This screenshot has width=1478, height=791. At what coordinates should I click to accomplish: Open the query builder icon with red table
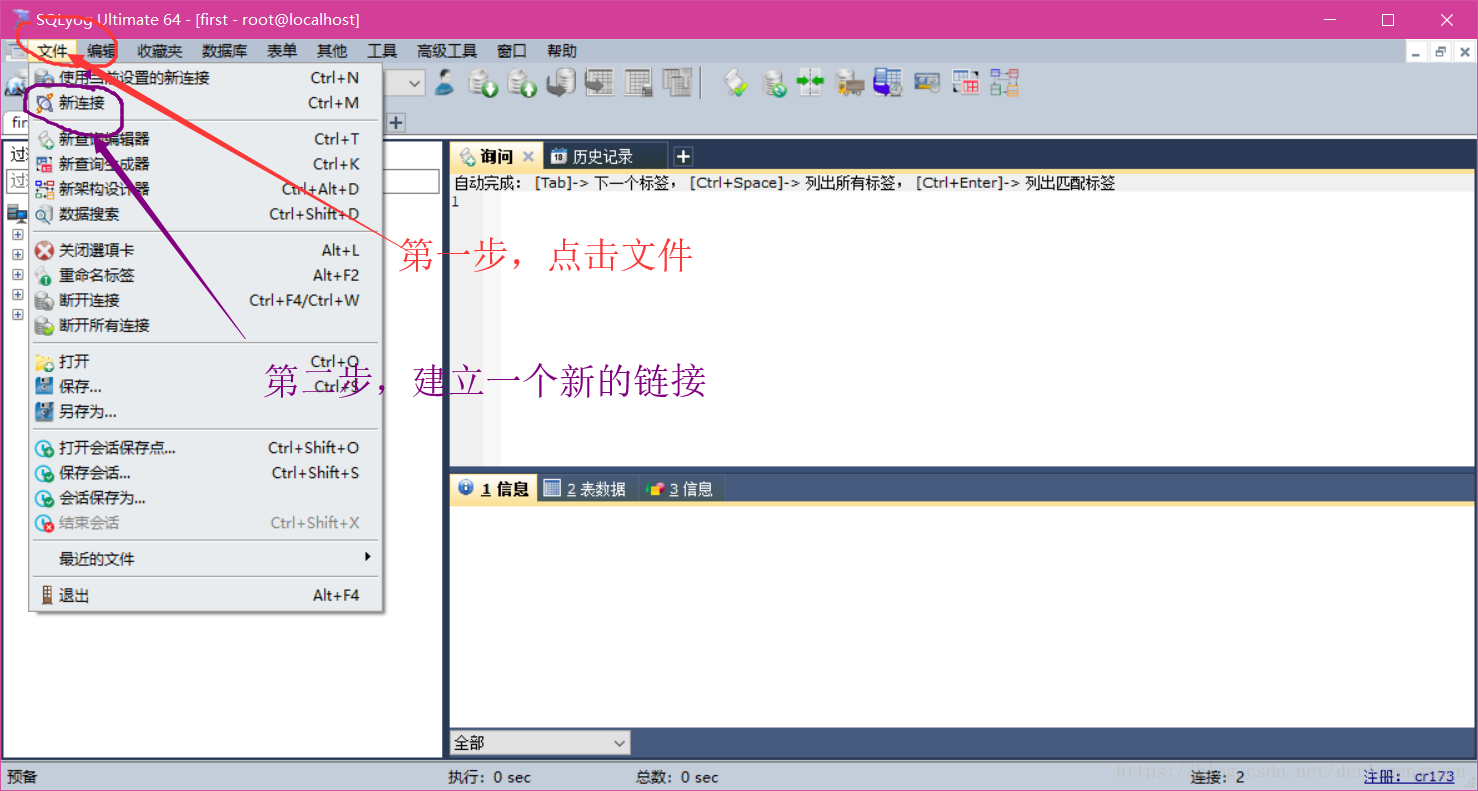click(x=965, y=83)
